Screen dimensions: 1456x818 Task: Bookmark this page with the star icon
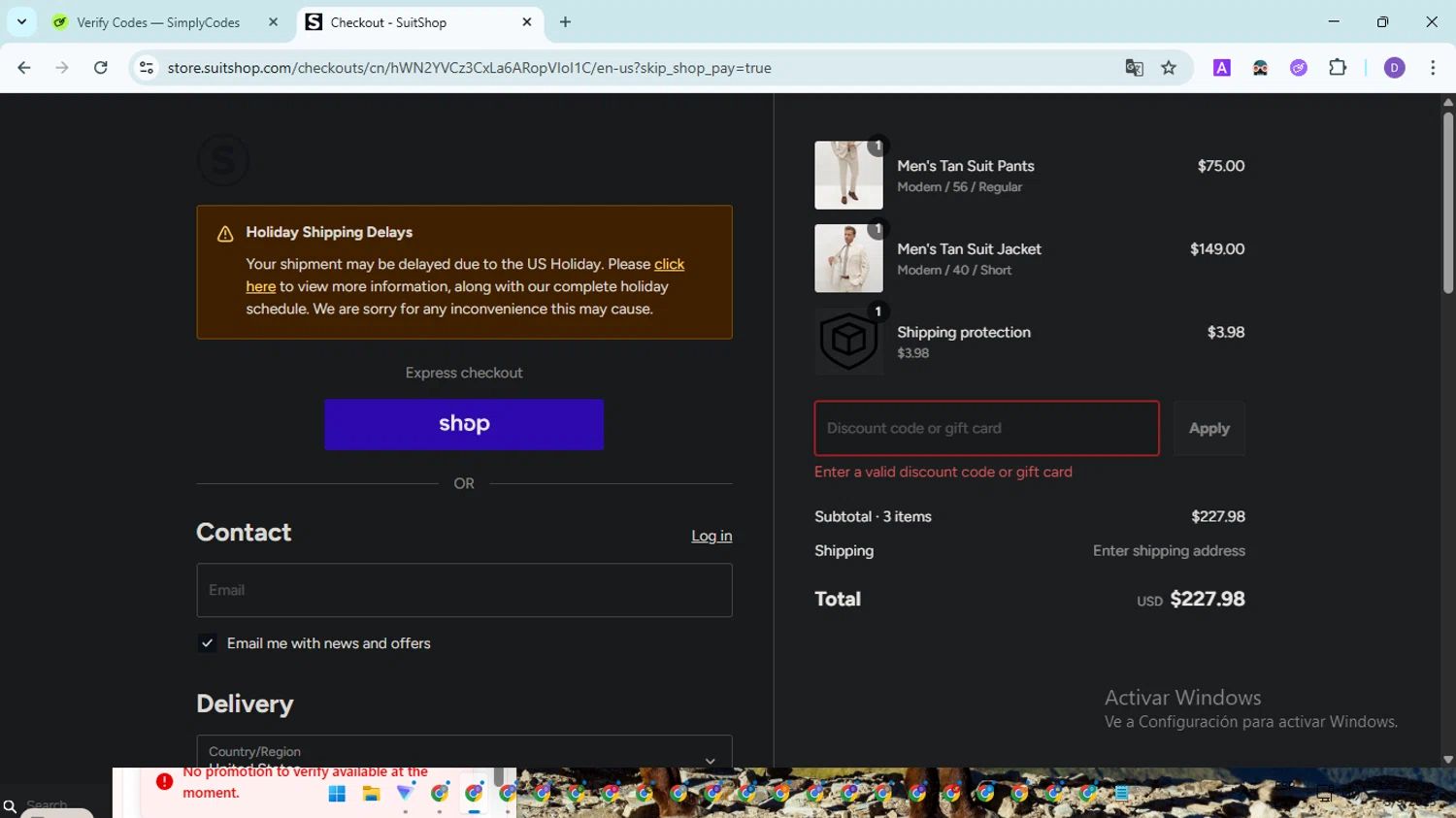(1169, 68)
